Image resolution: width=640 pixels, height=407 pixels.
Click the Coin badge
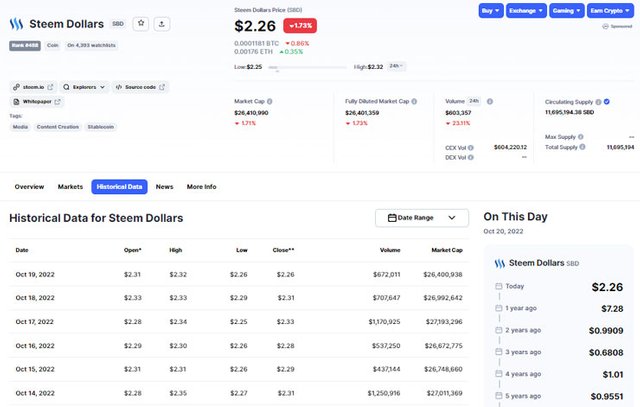pyautogui.click(x=53, y=45)
